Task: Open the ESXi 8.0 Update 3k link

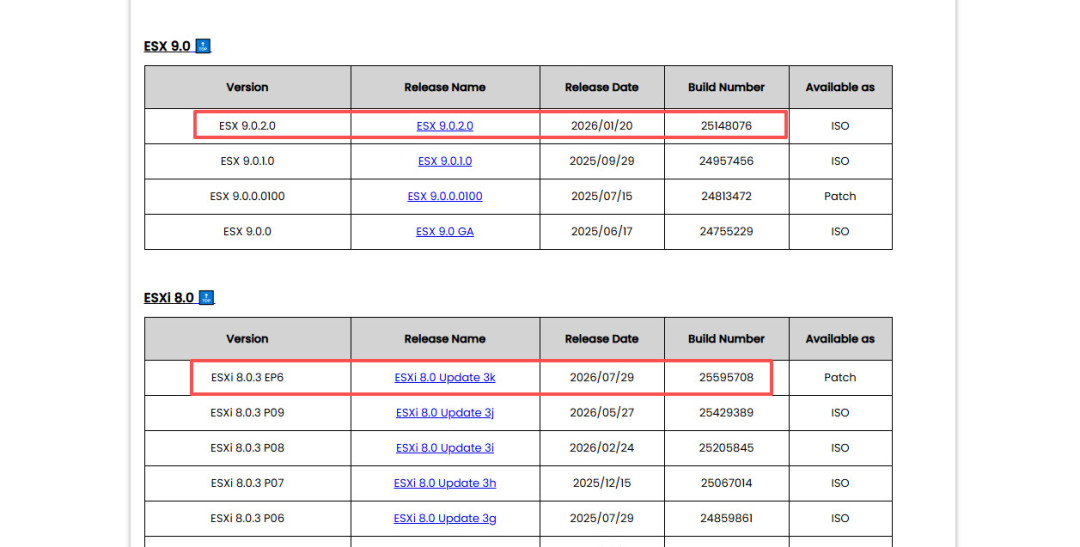Action: (445, 378)
